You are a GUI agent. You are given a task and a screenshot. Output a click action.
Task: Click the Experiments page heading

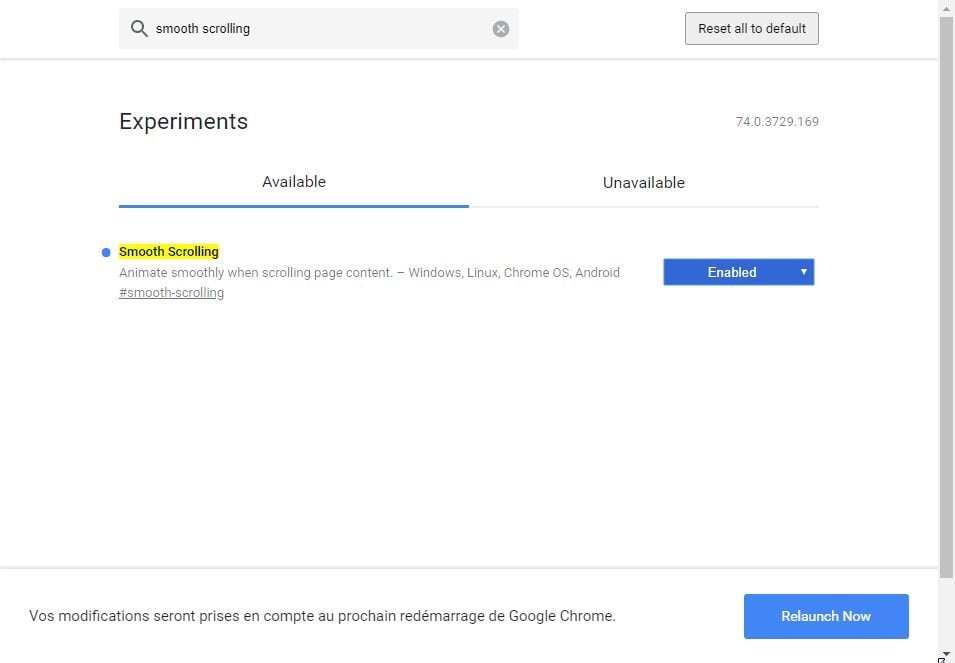click(183, 121)
